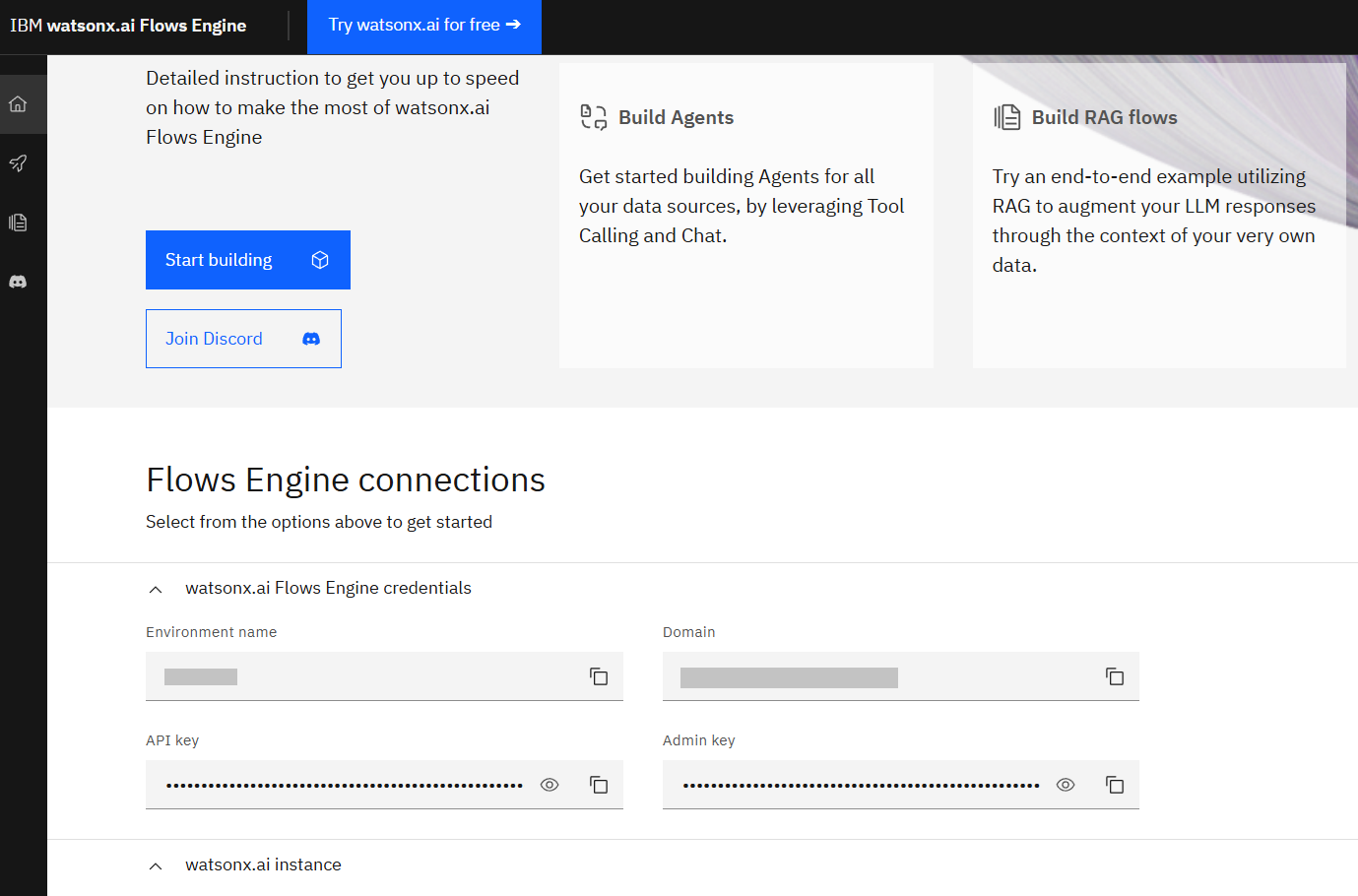The width and height of the screenshot is (1358, 896).
Task: Open the documentation sidebar icon
Action: point(18,223)
